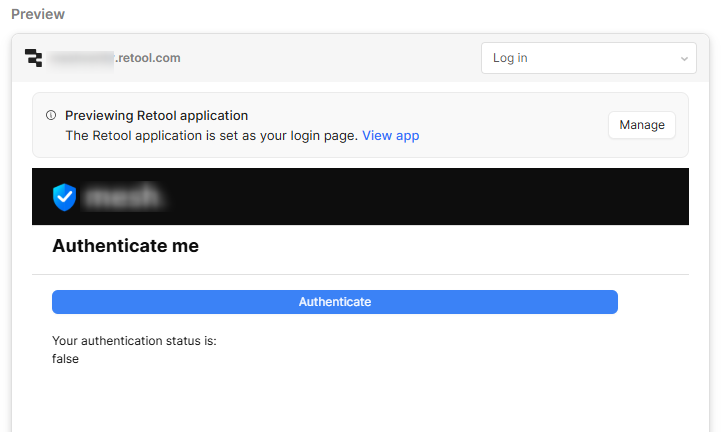This screenshot has height=432, width=725.
Task: Open the Log in page selector
Action: 589,58
